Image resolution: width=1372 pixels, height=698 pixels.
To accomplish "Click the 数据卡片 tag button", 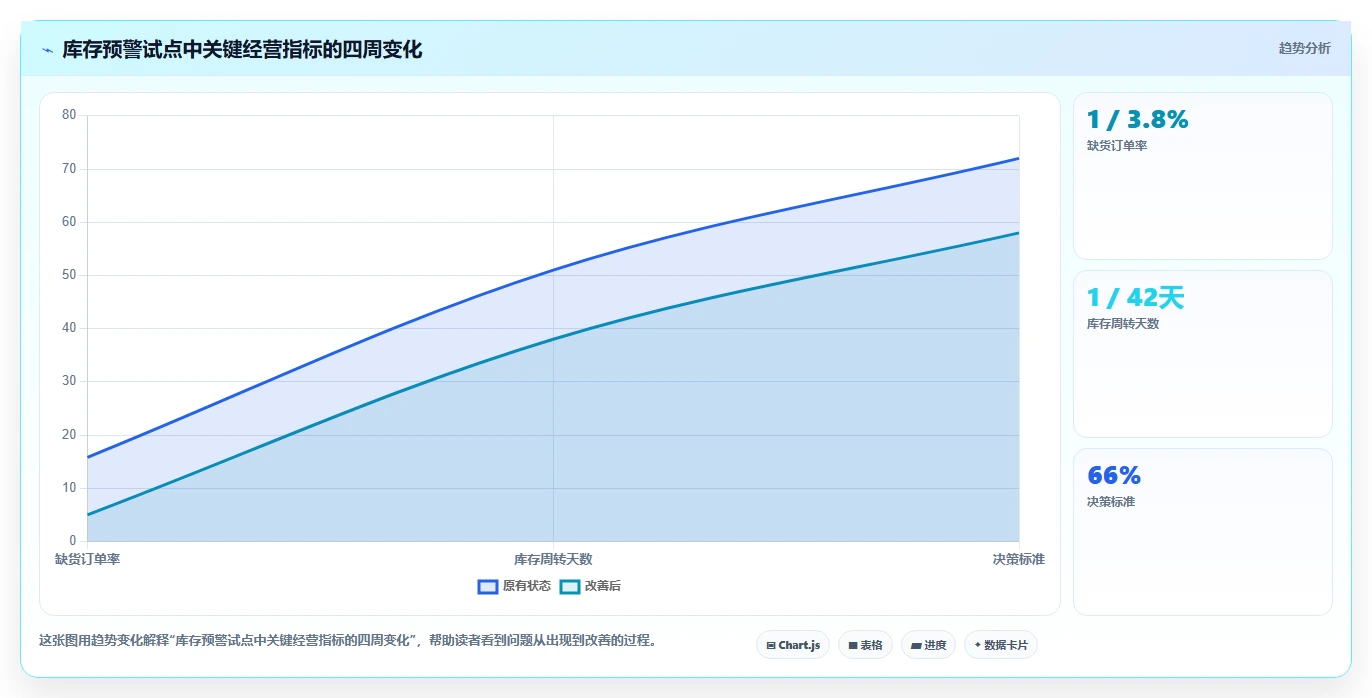I will (x=1001, y=645).
